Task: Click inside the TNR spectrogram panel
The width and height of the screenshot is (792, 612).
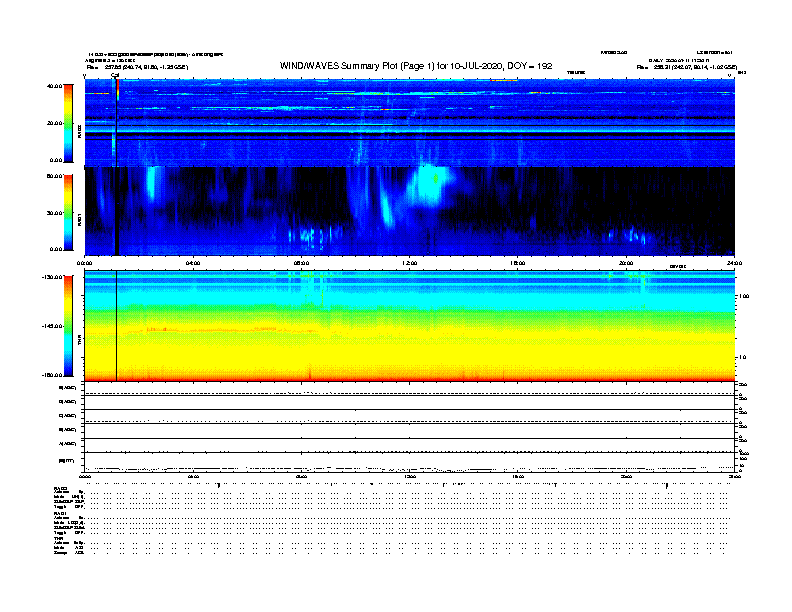Action: click(410, 326)
